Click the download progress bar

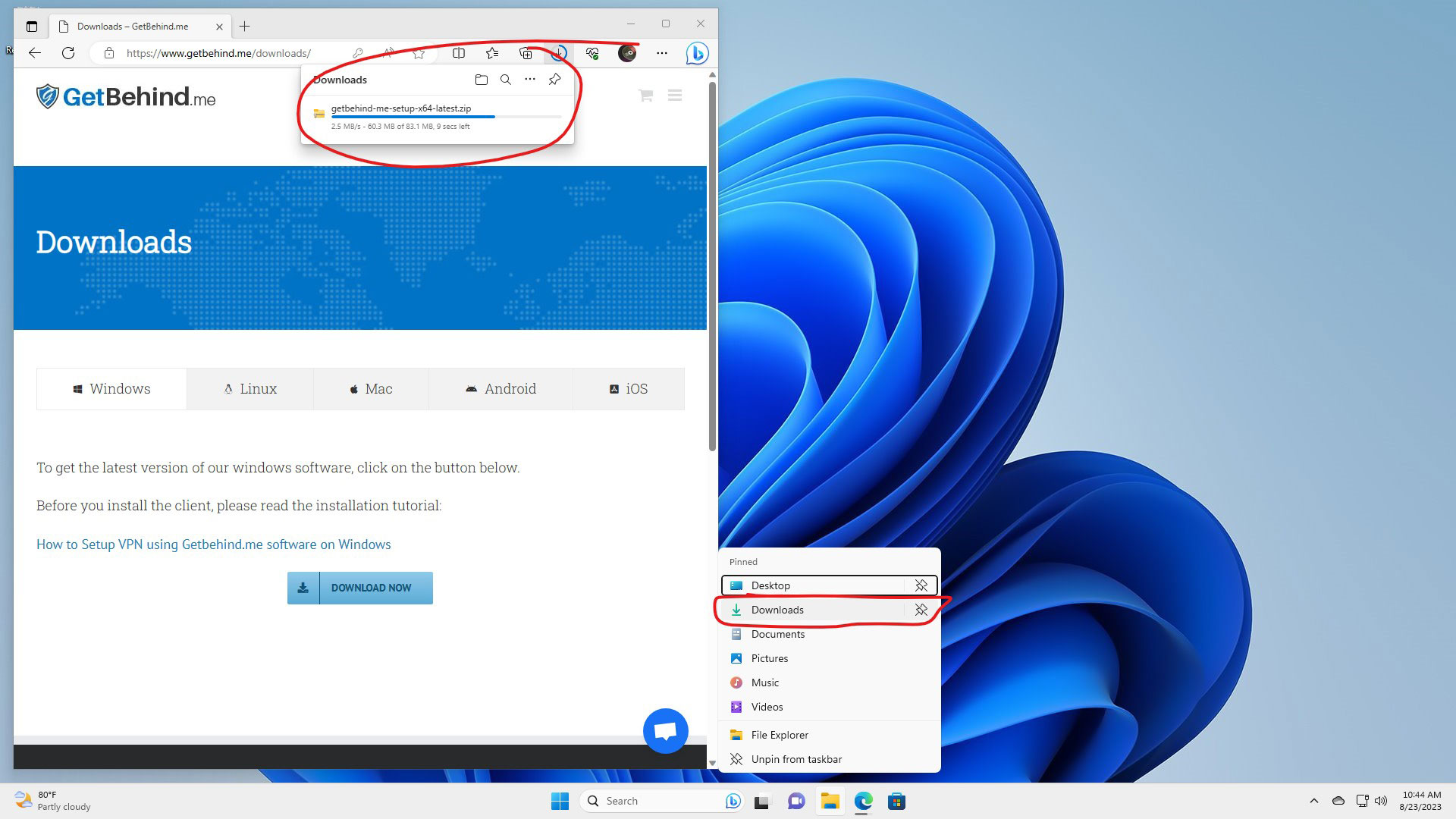click(x=447, y=117)
